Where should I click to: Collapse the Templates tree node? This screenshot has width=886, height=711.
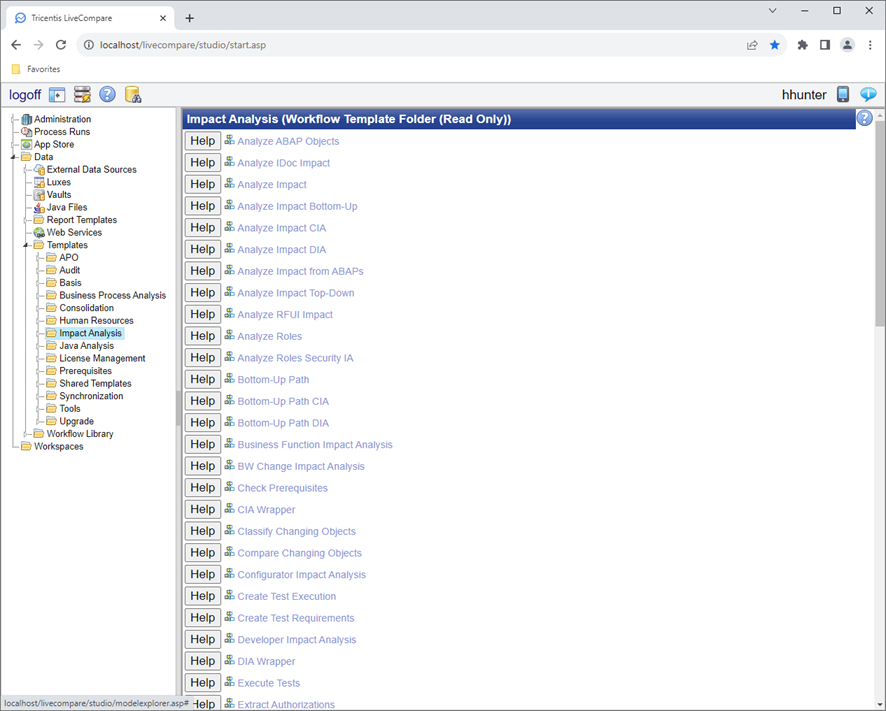tap(25, 245)
